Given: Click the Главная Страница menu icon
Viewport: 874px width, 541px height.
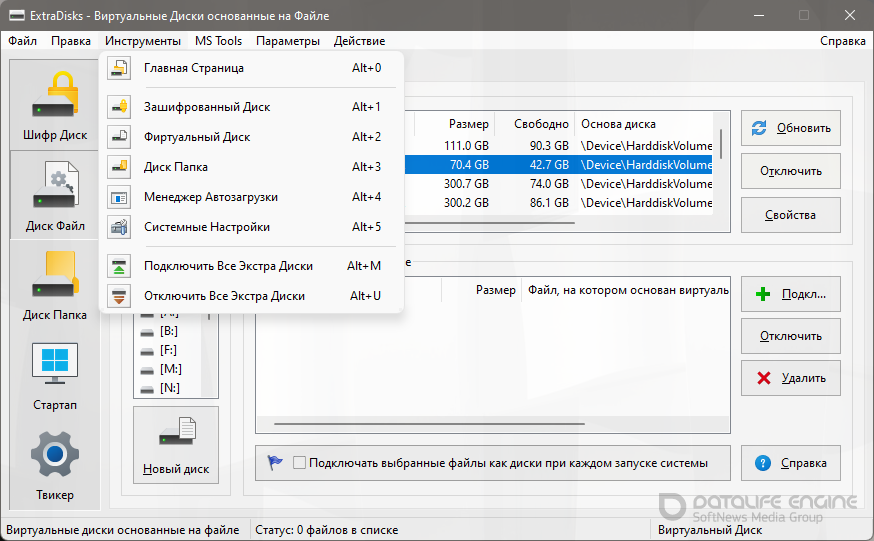Looking at the screenshot, I should point(119,68).
